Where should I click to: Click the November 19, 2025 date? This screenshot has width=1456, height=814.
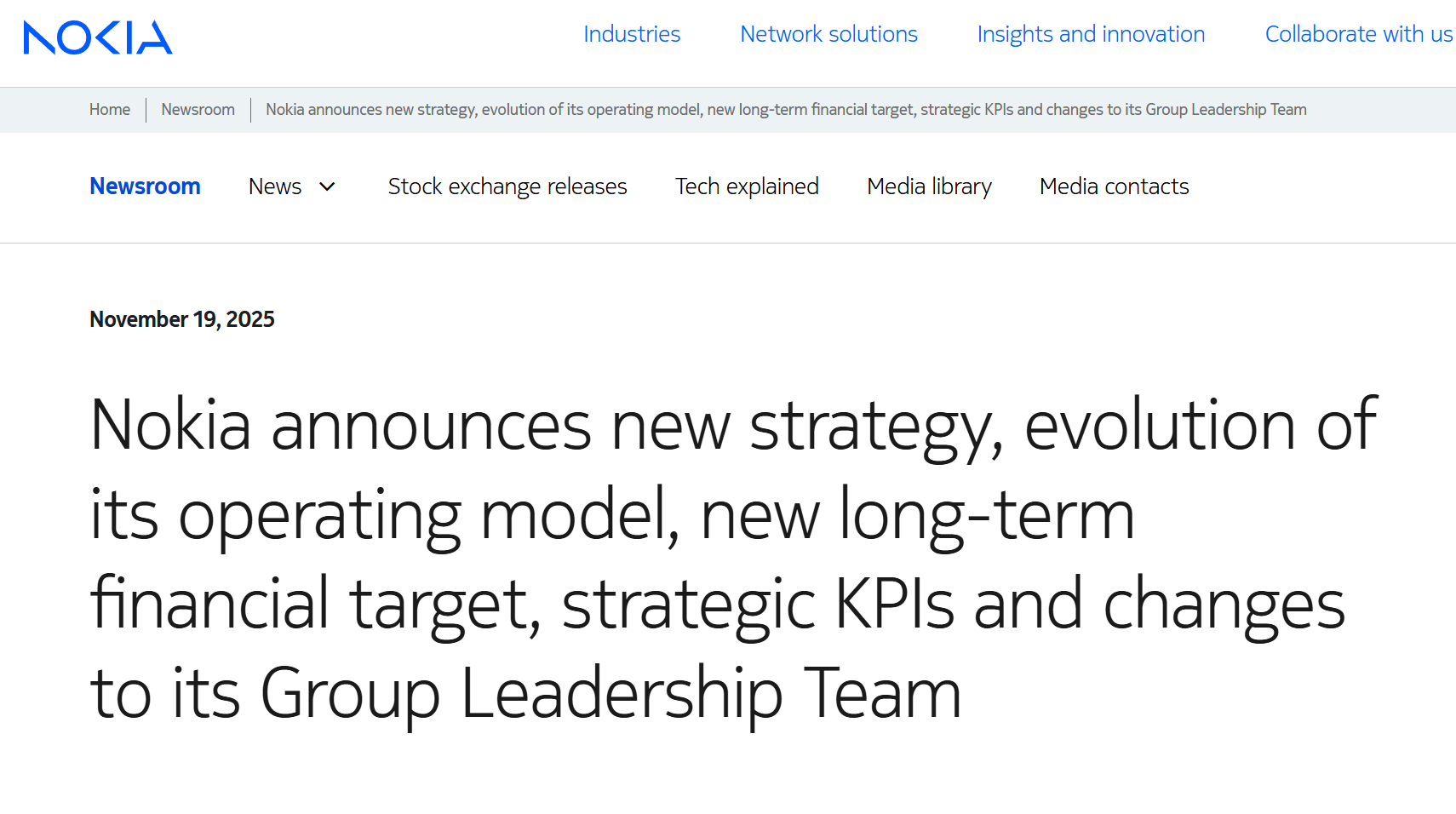pos(182,319)
